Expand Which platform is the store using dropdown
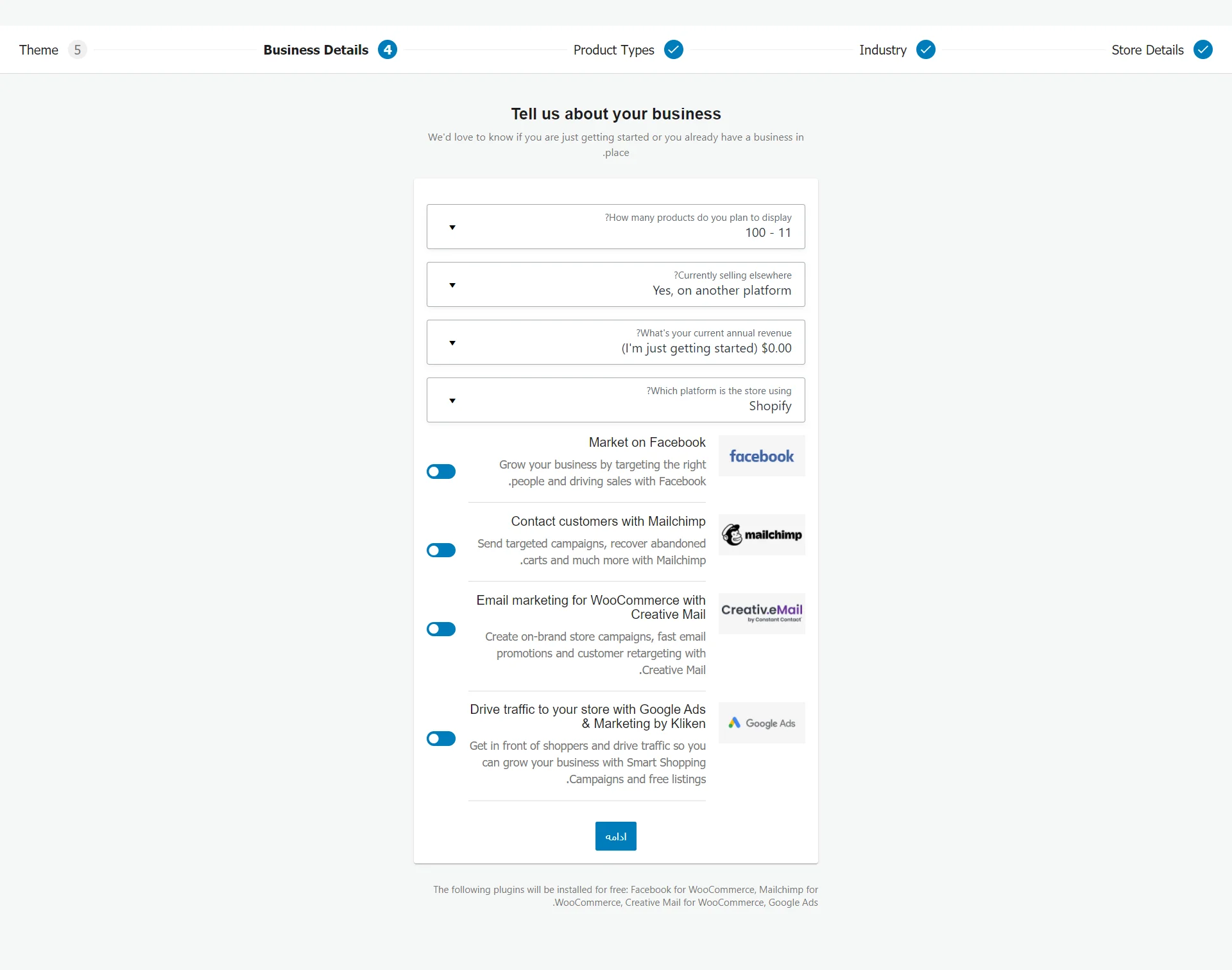This screenshot has height=970, width=1232. click(453, 400)
